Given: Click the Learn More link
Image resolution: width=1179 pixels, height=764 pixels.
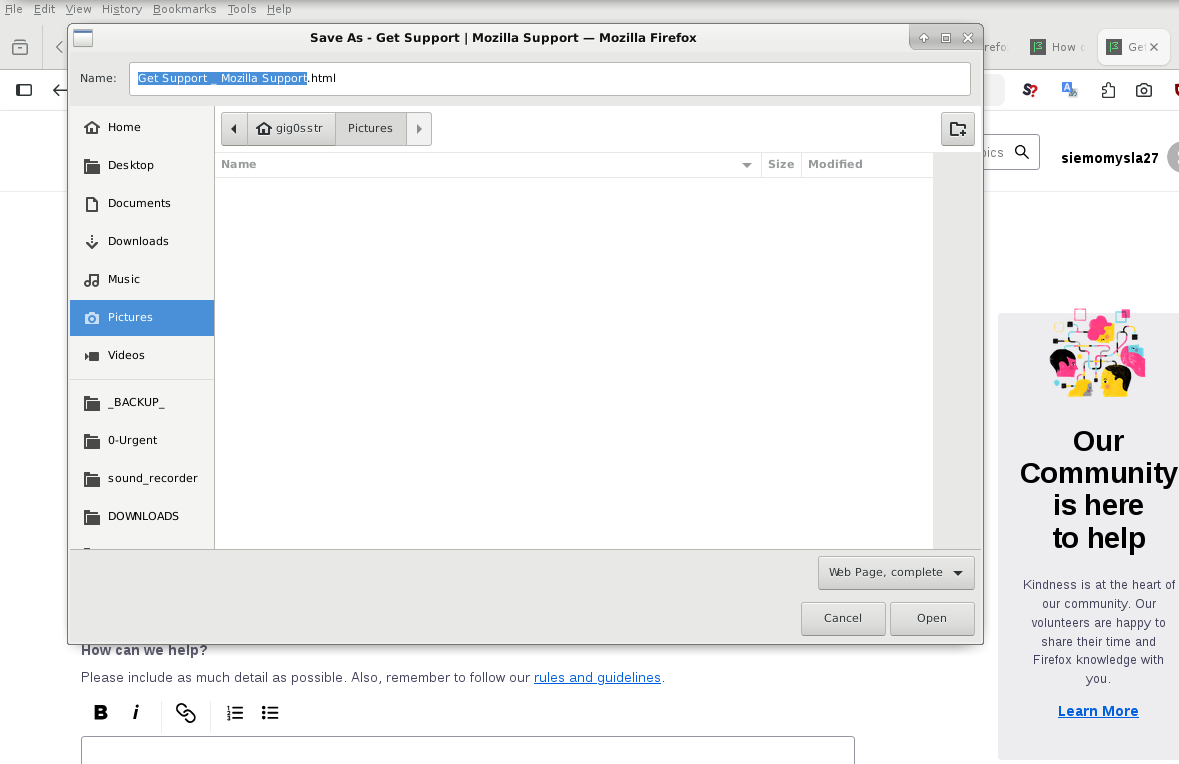Looking at the screenshot, I should click(x=1098, y=711).
